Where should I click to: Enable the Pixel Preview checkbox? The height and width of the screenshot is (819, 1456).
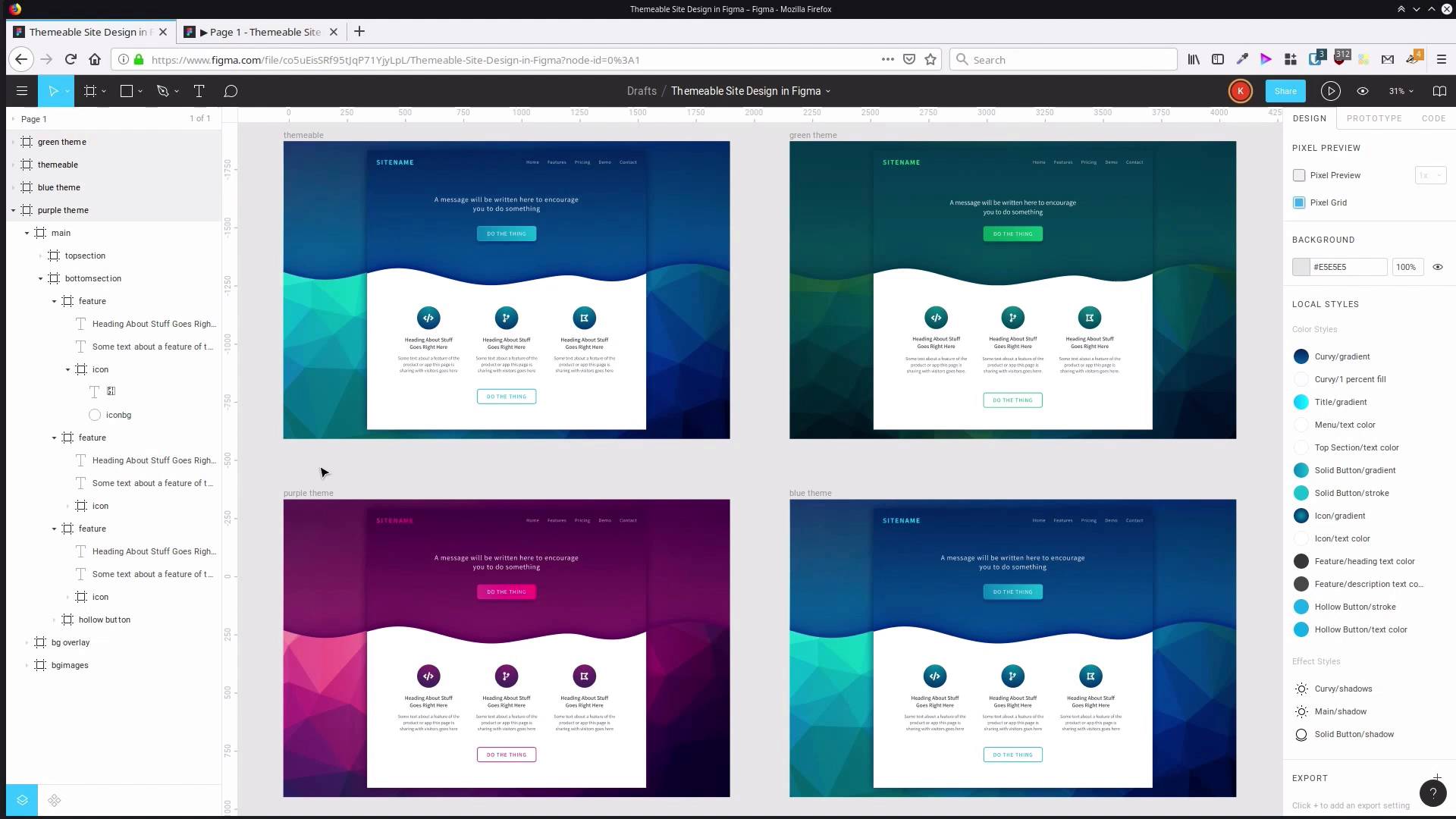pos(1298,175)
